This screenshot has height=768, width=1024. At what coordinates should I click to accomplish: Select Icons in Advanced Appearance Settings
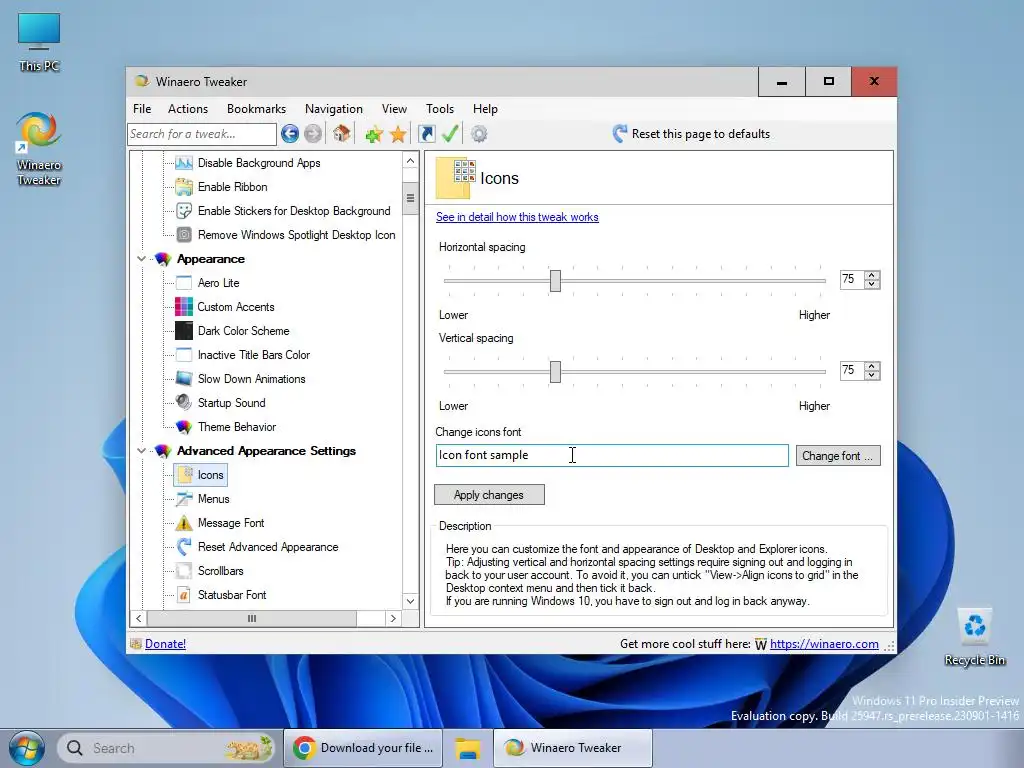tap(201, 475)
